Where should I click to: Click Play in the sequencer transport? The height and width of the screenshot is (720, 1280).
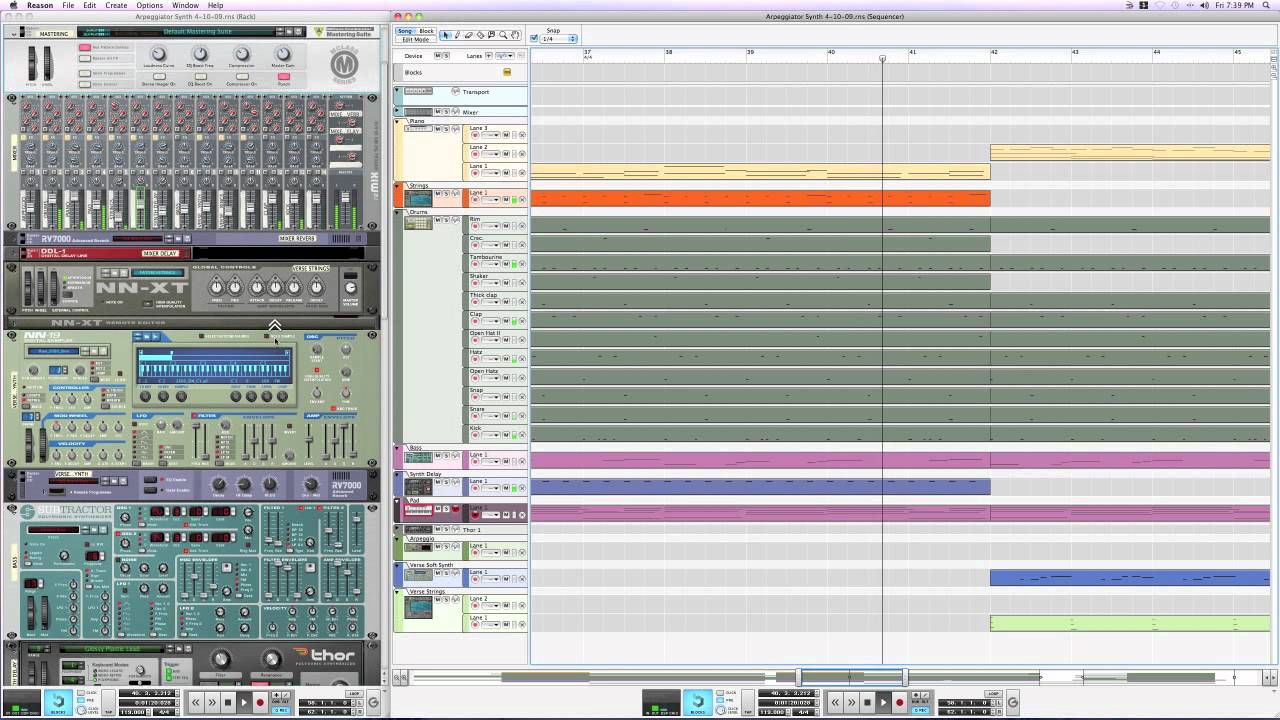click(x=883, y=702)
